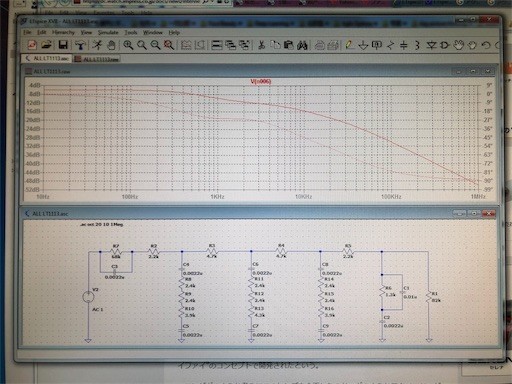This screenshot has height=384, width=512.
Task: Click the C3 capacitor label
Action: 114,267
